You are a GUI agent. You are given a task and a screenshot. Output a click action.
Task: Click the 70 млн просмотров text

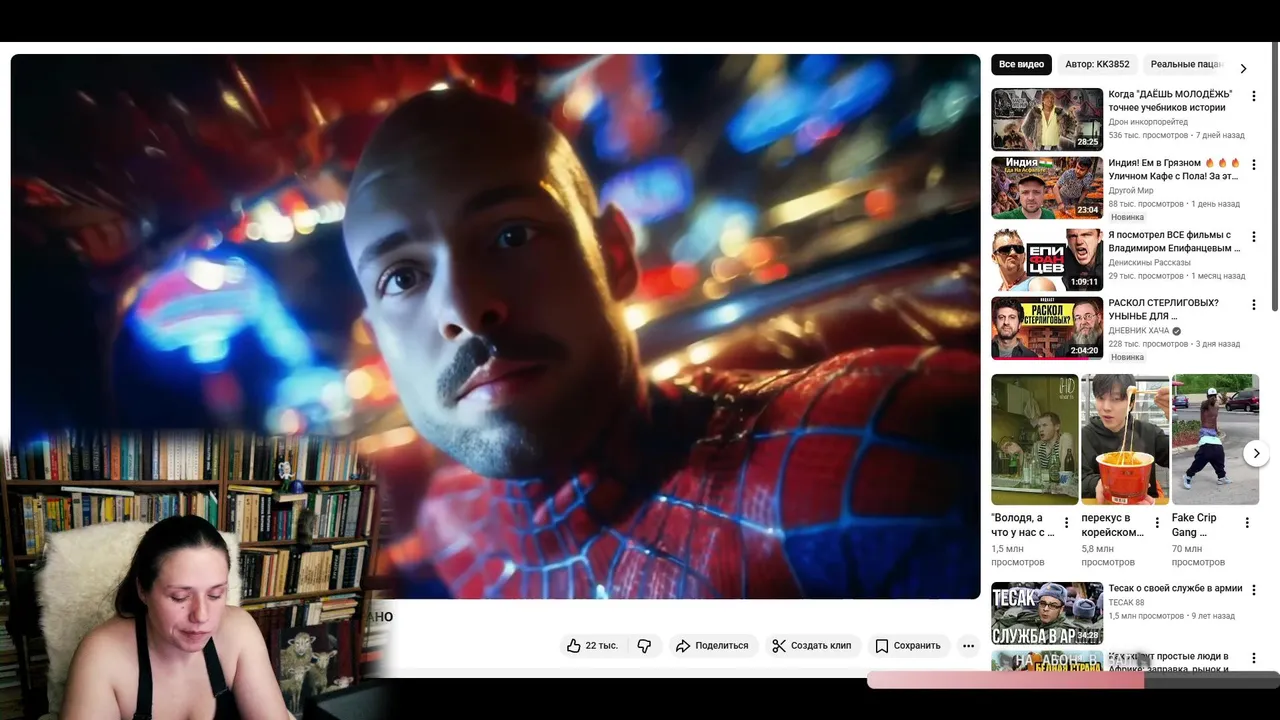pos(1198,555)
